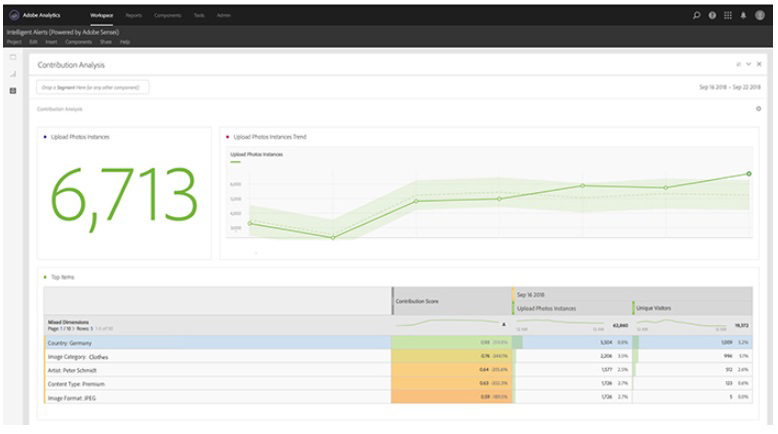The width and height of the screenshot is (778, 434).
Task: Switch to the Reports tab
Action: pyautogui.click(x=133, y=16)
